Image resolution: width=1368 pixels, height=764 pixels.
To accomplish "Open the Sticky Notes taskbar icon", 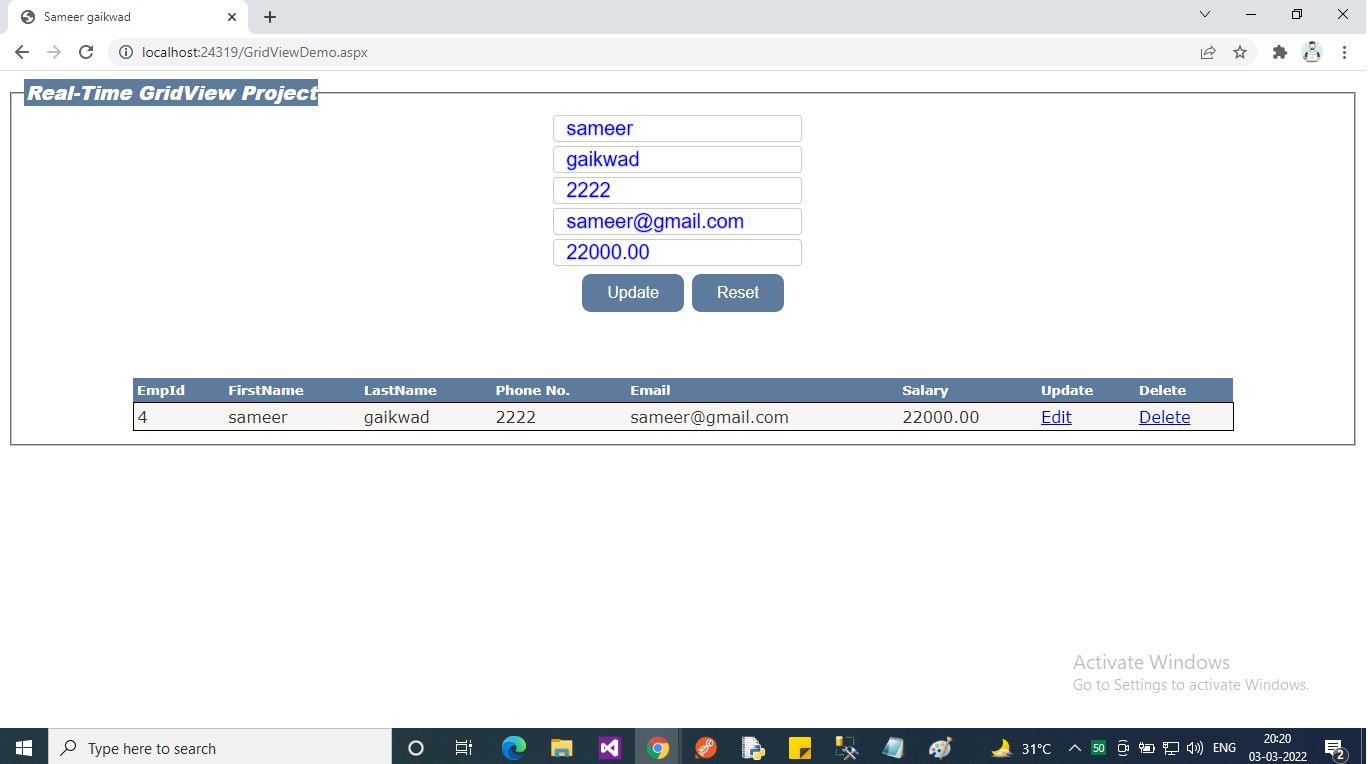I will pos(800,747).
